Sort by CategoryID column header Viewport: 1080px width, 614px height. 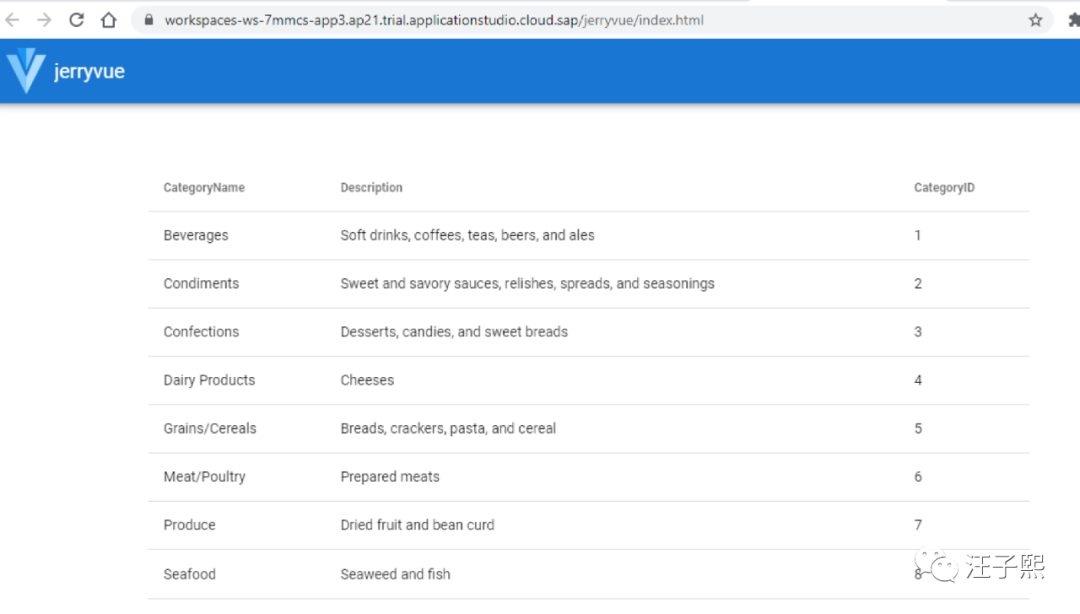[x=944, y=188]
